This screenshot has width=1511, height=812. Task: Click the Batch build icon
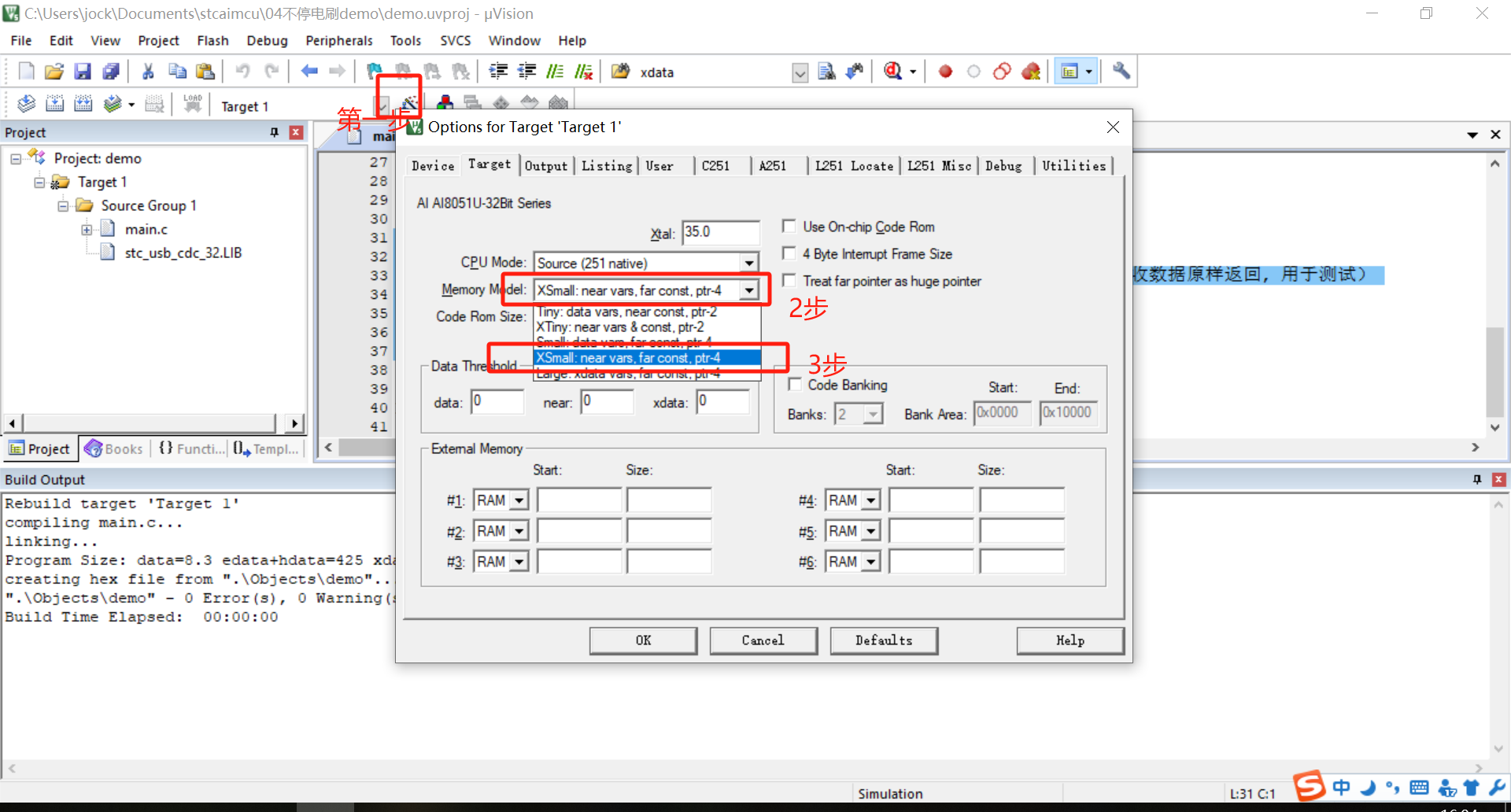[x=113, y=104]
